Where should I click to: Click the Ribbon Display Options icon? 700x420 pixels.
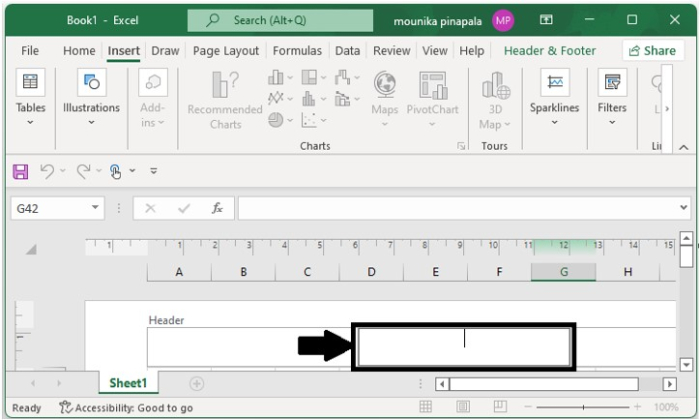pyautogui.click(x=546, y=20)
